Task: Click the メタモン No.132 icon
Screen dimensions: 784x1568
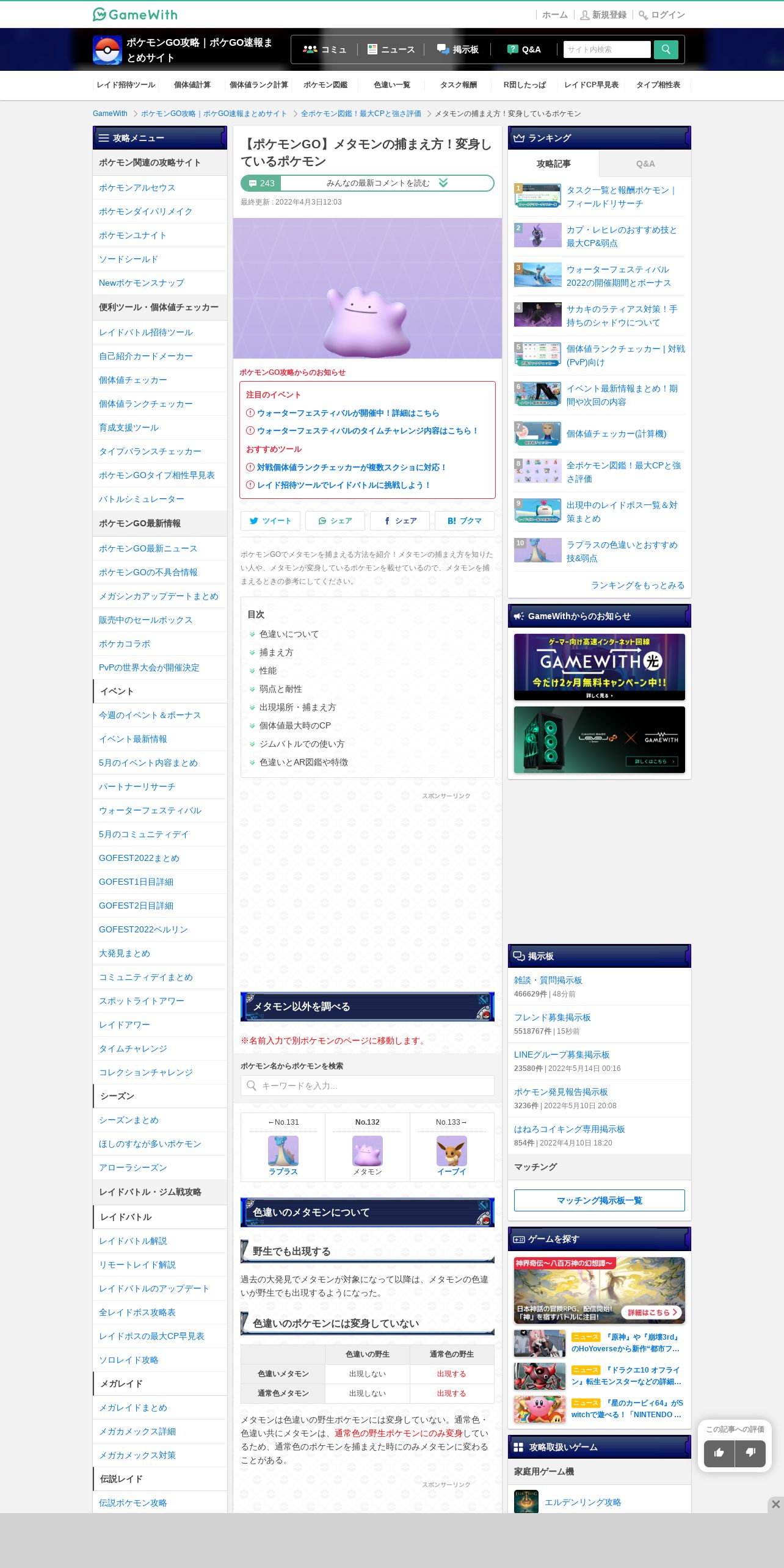Action: coord(368,1151)
